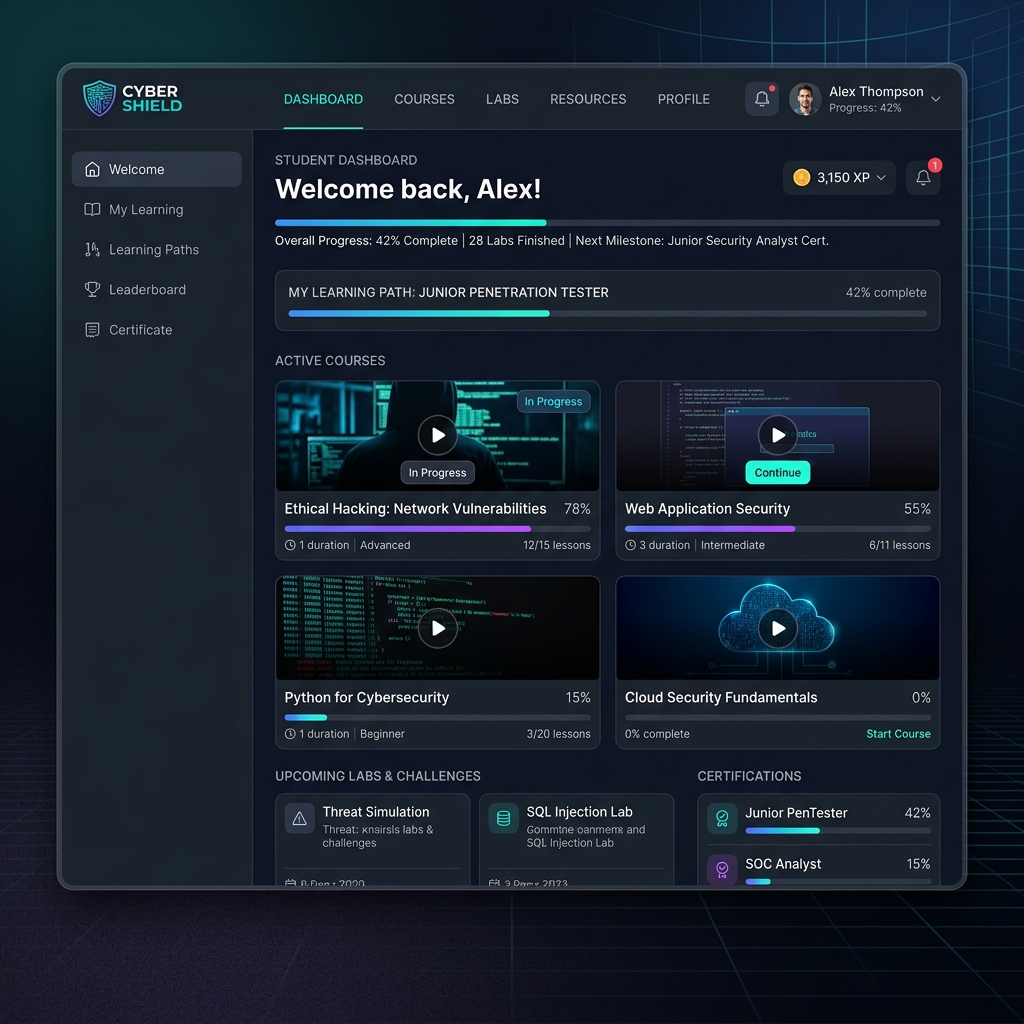Click the Learning Paths sidebar icon
Image resolution: width=1024 pixels, height=1024 pixels.
92,250
